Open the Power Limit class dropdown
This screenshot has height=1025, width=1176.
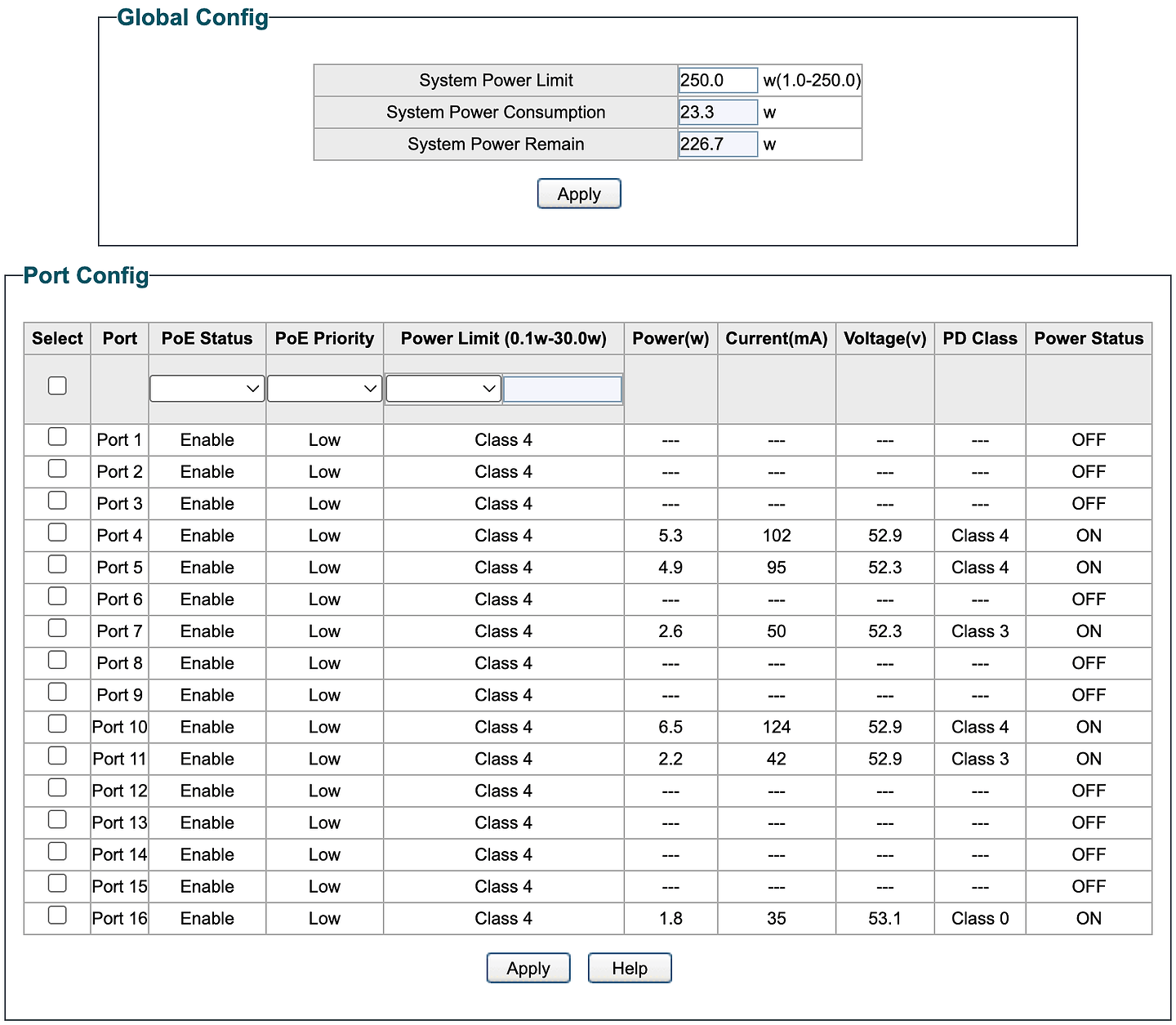tap(443, 389)
